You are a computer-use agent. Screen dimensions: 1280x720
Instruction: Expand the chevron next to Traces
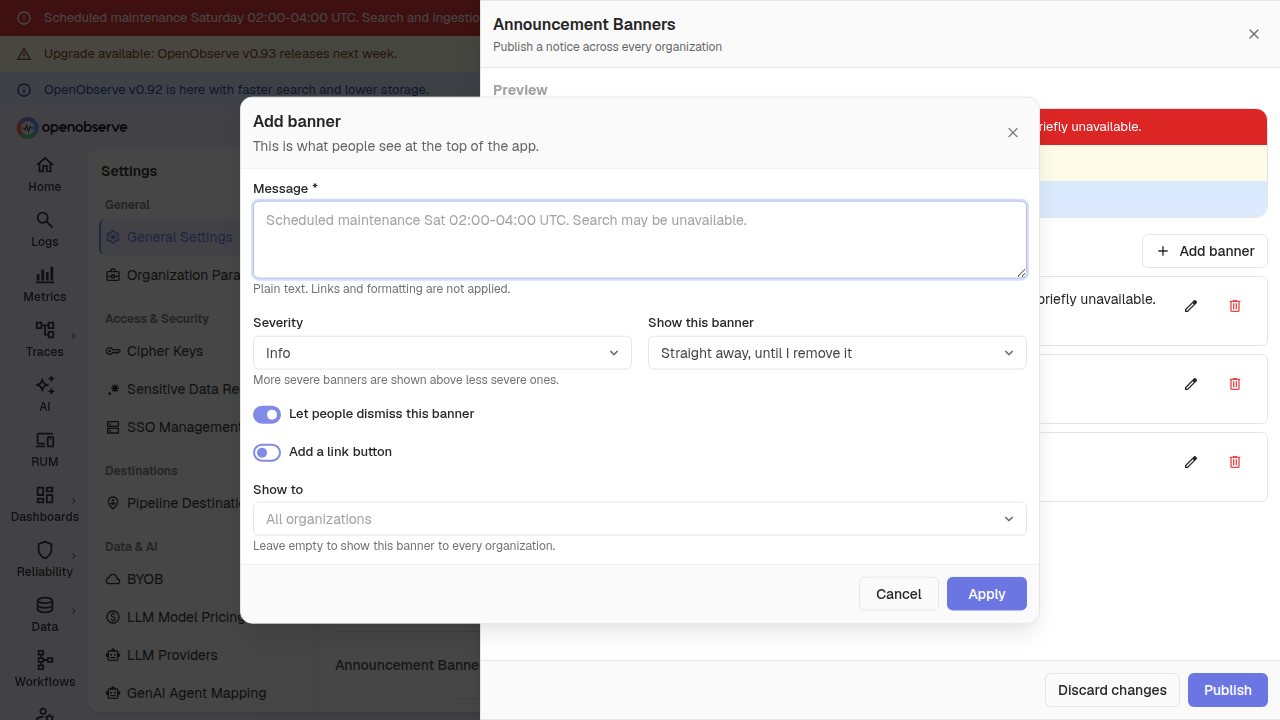(74, 335)
